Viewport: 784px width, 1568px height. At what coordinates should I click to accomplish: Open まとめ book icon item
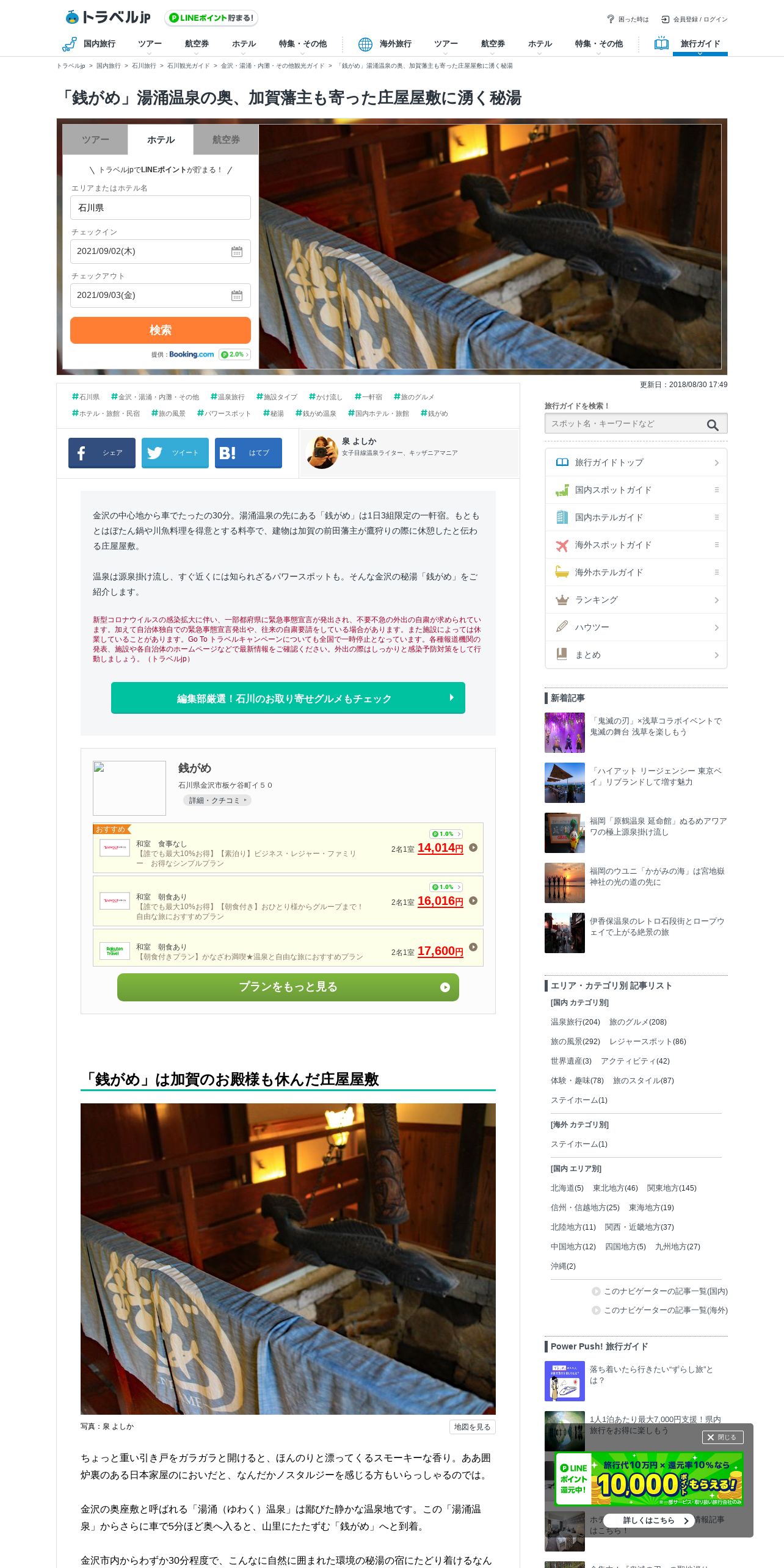[x=636, y=655]
